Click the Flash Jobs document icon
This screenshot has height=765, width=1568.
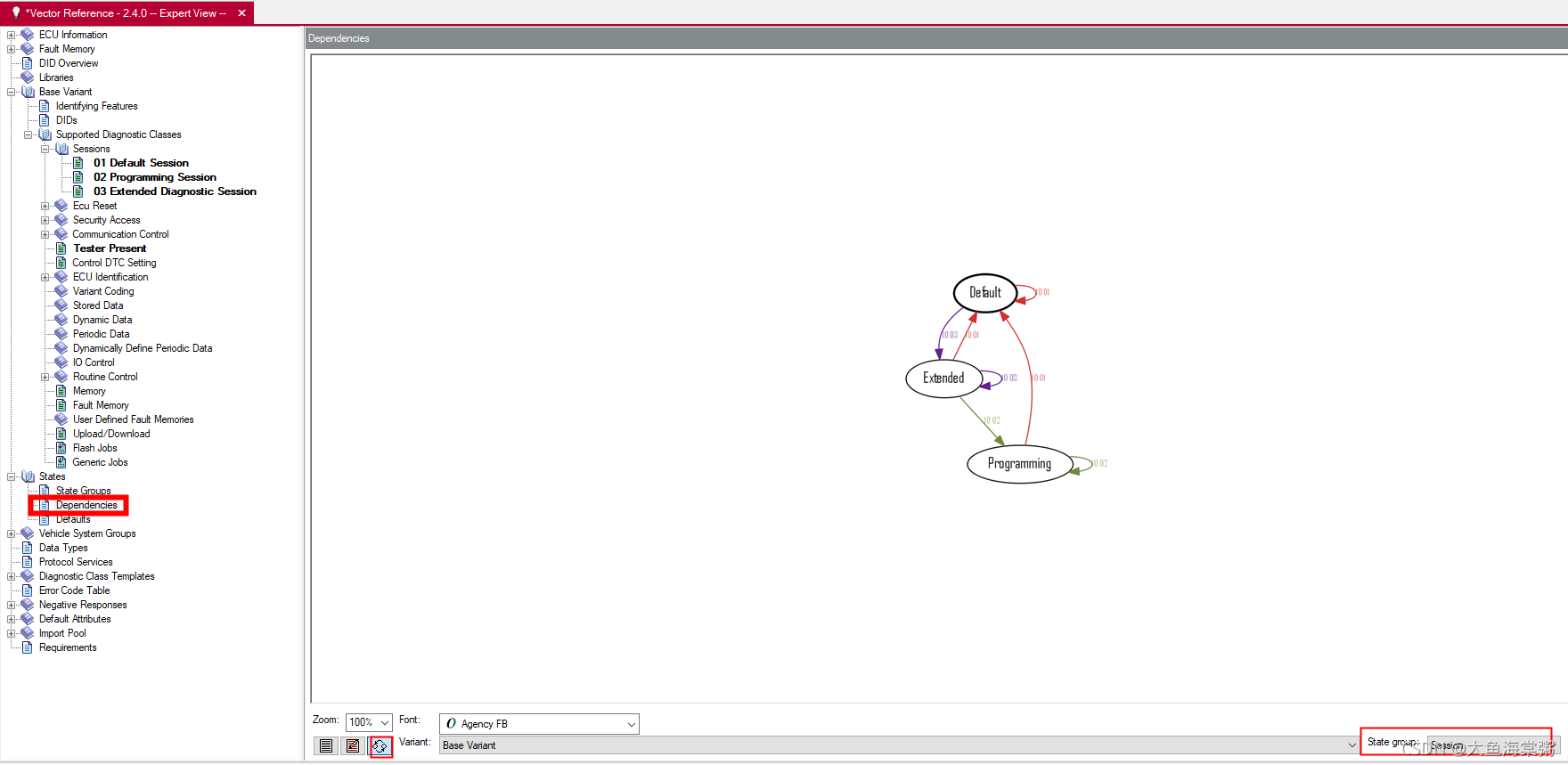61,448
